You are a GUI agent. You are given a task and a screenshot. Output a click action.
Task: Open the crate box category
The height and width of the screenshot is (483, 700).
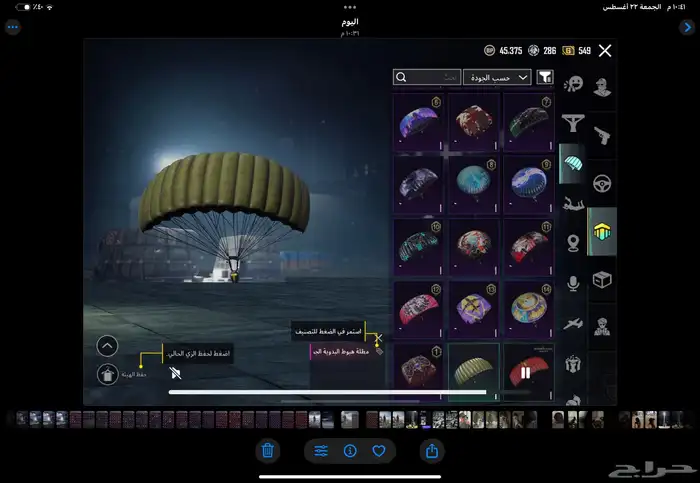(x=602, y=280)
